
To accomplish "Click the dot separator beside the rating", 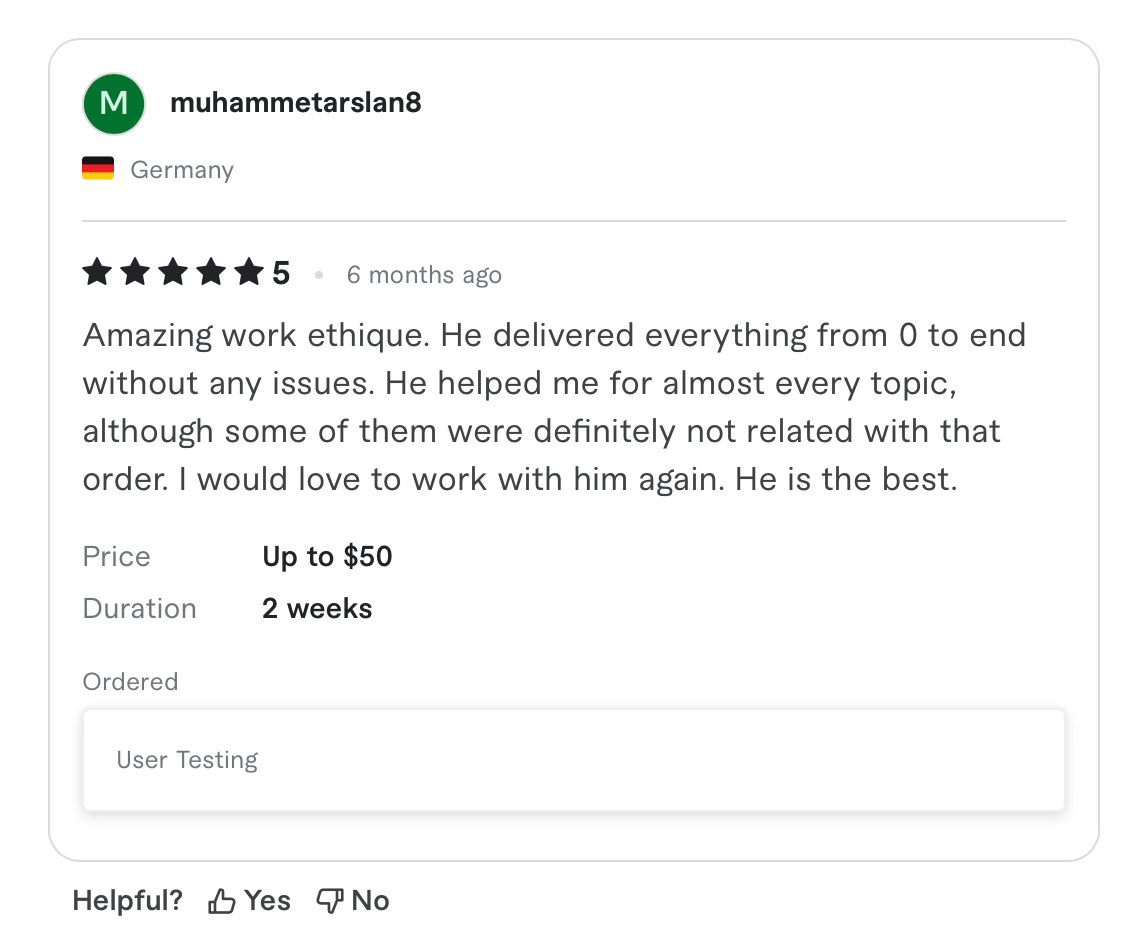I will click(x=319, y=276).
